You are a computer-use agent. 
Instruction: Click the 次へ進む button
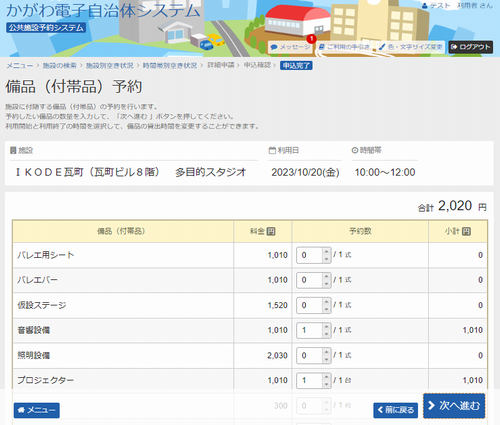[454, 406]
